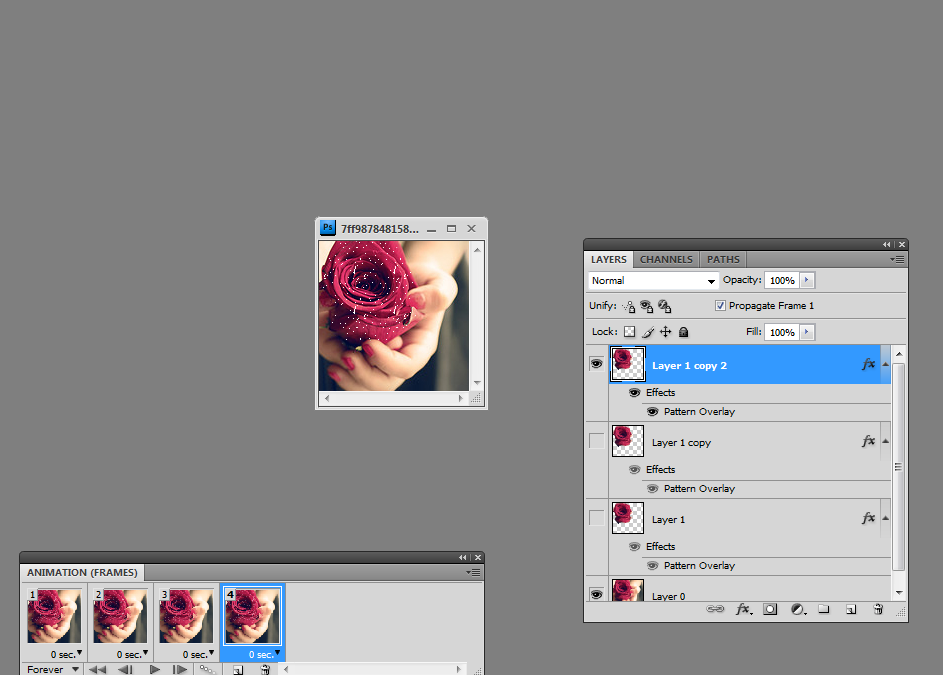Image resolution: width=943 pixels, height=675 pixels.
Task: Click the Lock all padlock icon
Action: [684, 332]
